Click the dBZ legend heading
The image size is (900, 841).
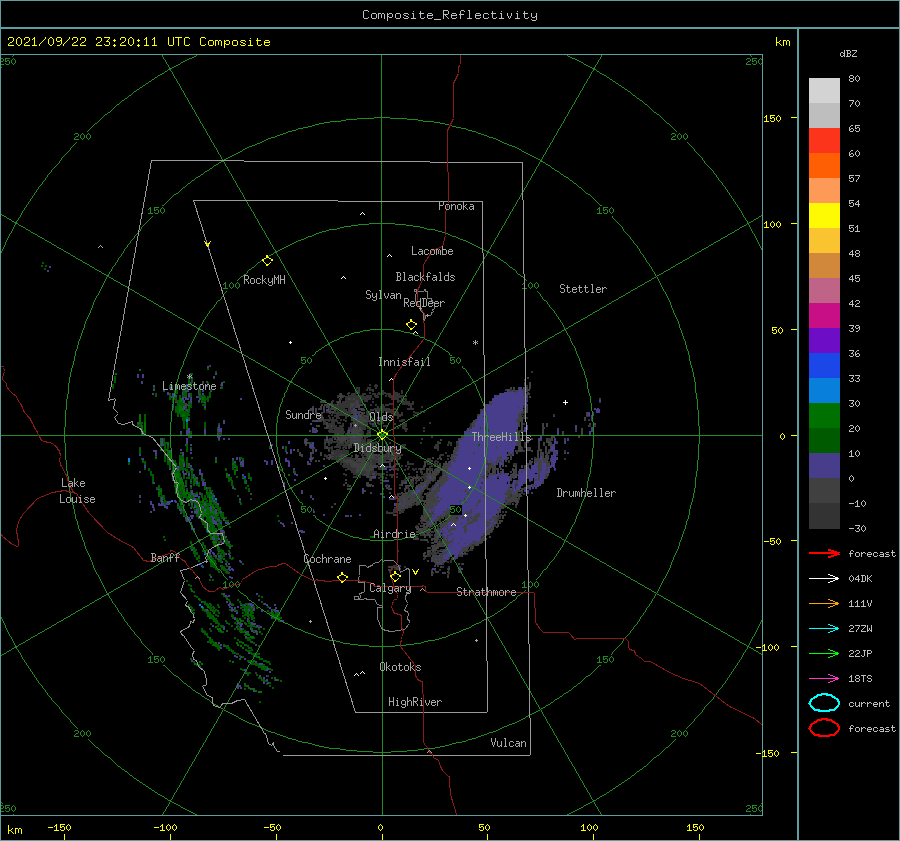coord(848,53)
